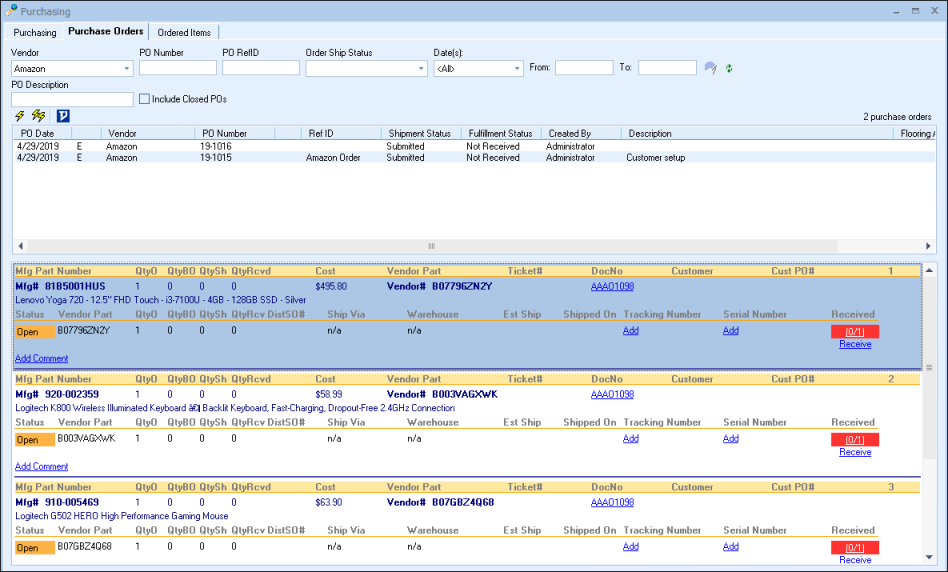Image resolution: width=948 pixels, height=572 pixels.
Task: Switch to the Purchasing tab
Action: [35, 32]
